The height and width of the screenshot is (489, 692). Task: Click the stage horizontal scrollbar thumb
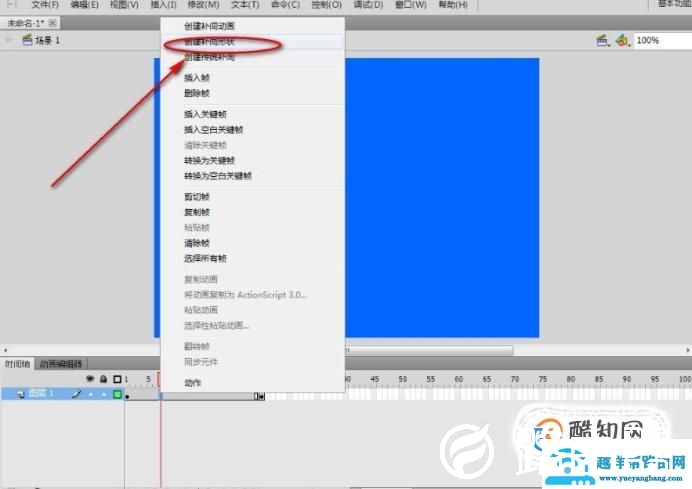429,350
